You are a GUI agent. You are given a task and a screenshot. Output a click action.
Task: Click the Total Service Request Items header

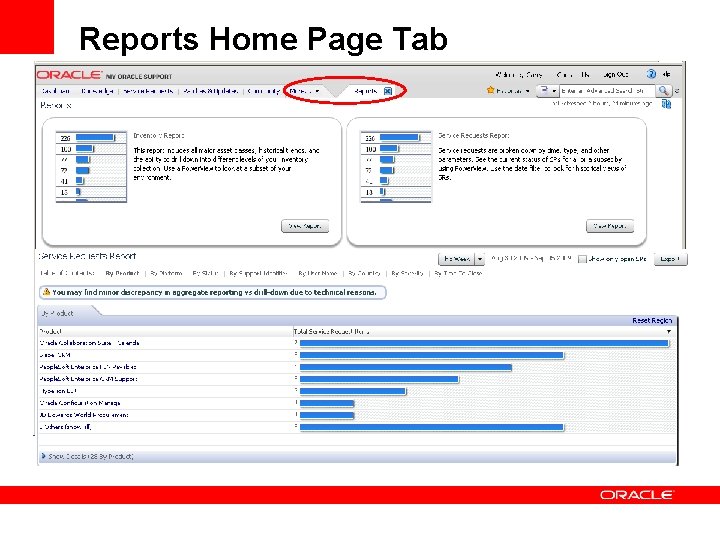332,331
